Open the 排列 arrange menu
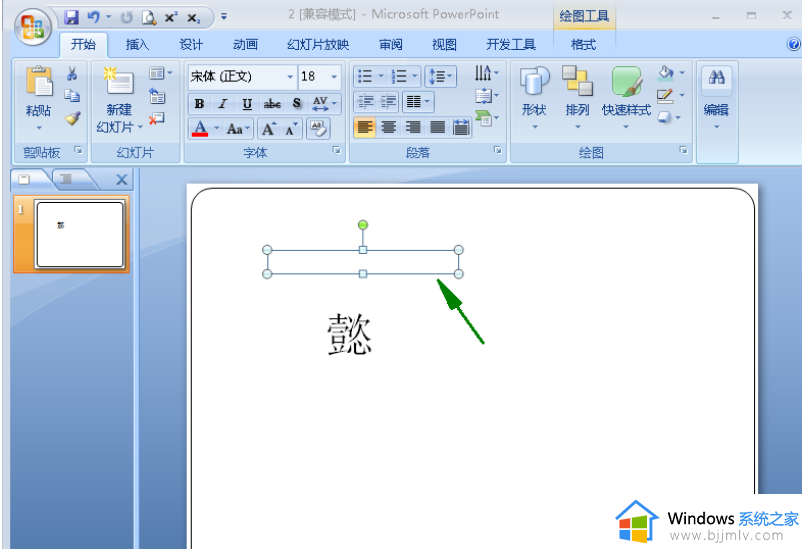Image resolution: width=804 pixels, height=549 pixels. pyautogui.click(x=577, y=97)
